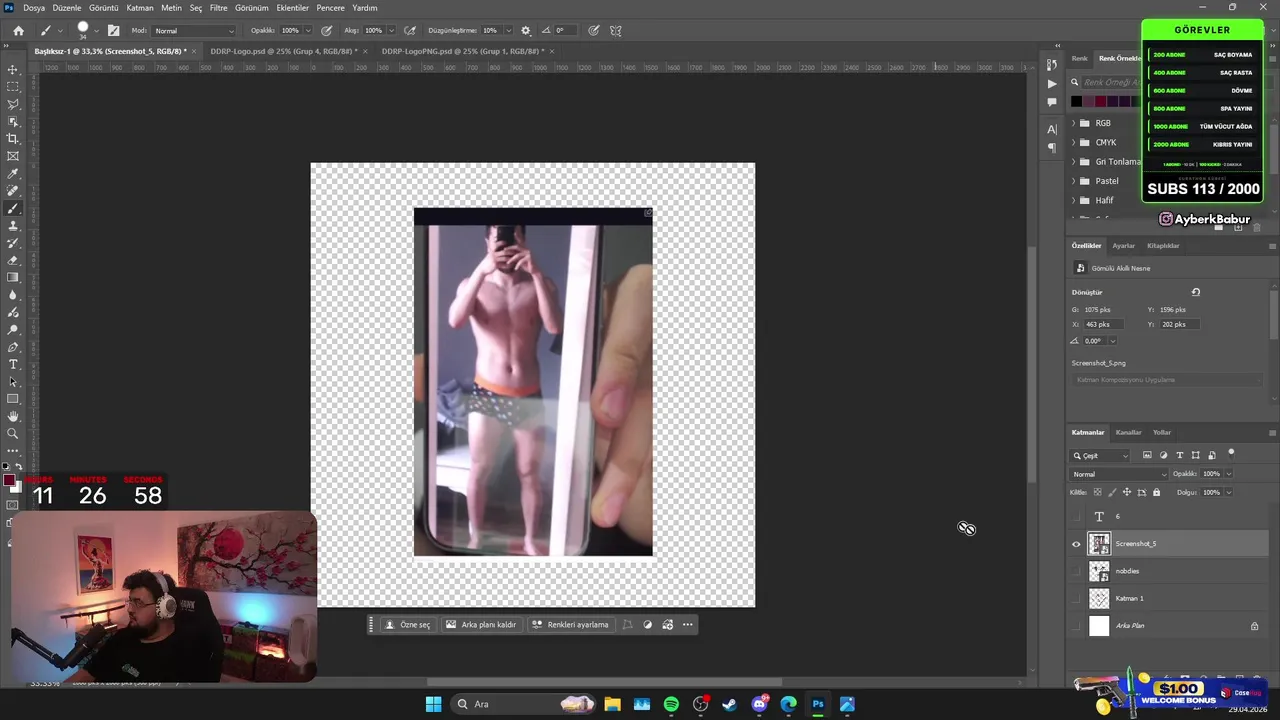Viewport: 1280px width, 720px height.
Task: Select the Zoom tool
Action: [13, 434]
